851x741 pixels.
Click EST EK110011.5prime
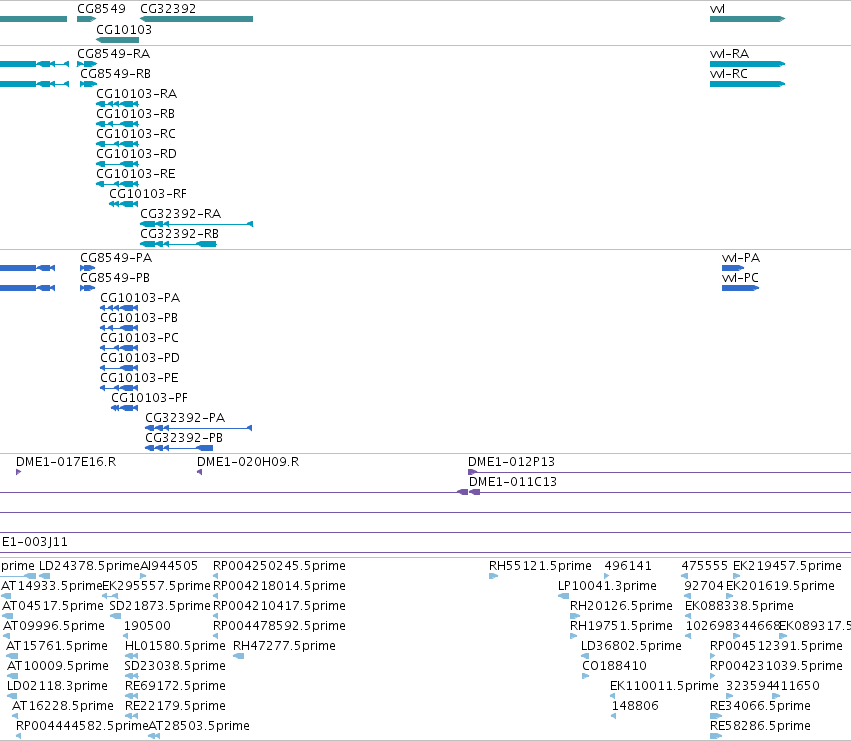coord(664,686)
